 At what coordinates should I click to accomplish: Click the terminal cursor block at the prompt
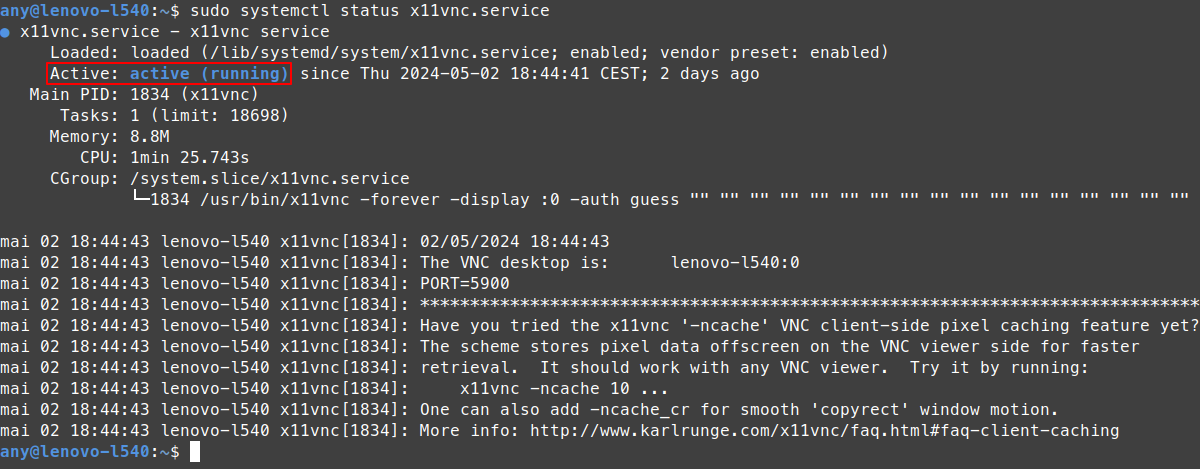pyautogui.click(x=195, y=453)
